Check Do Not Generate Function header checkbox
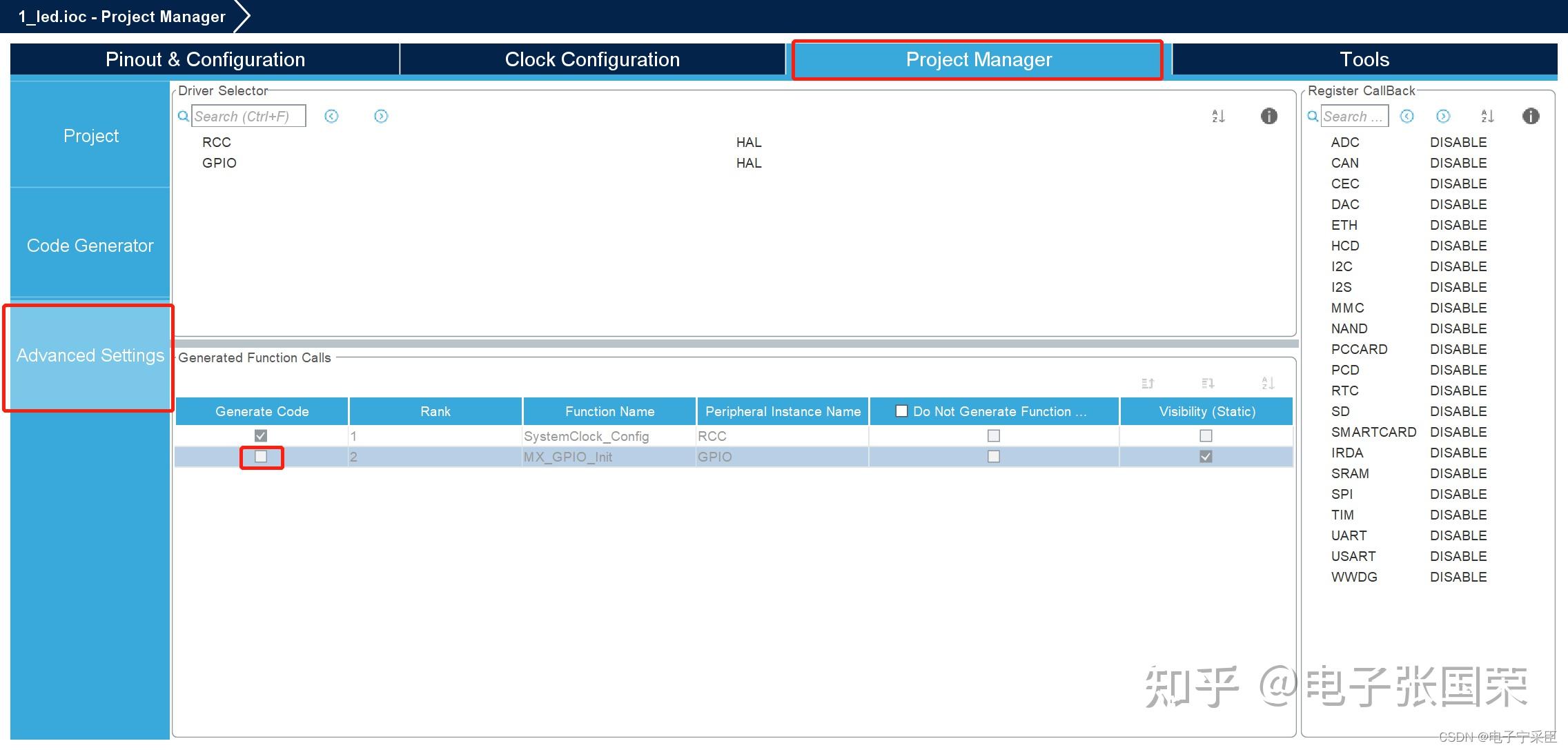Image resolution: width=1568 pixels, height=750 pixels. click(901, 411)
